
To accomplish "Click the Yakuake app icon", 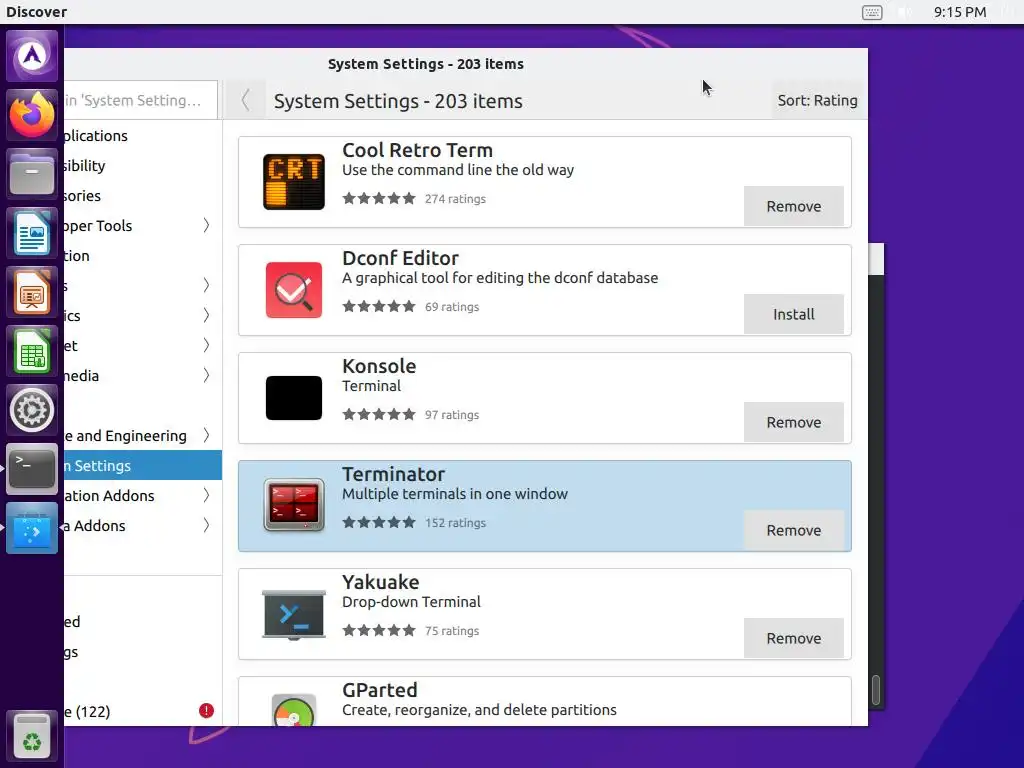I will (x=294, y=614).
